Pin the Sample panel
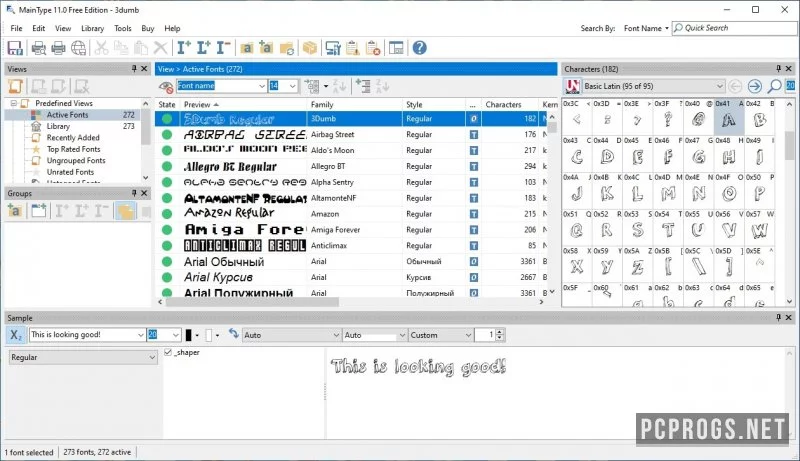 (779, 317)
